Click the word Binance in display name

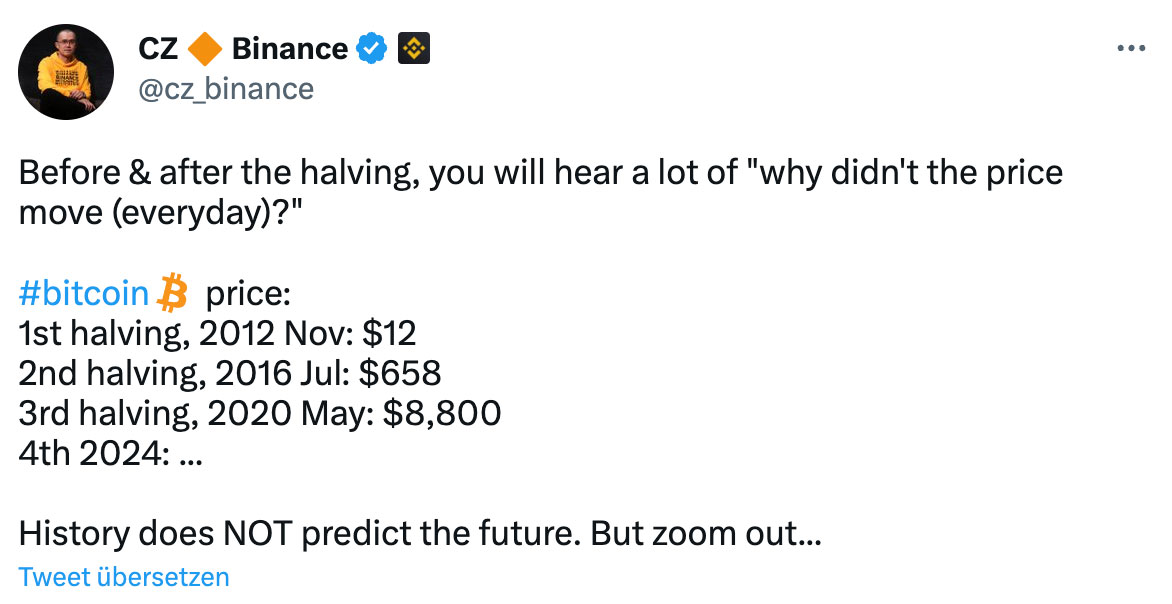tap(290, 49)
